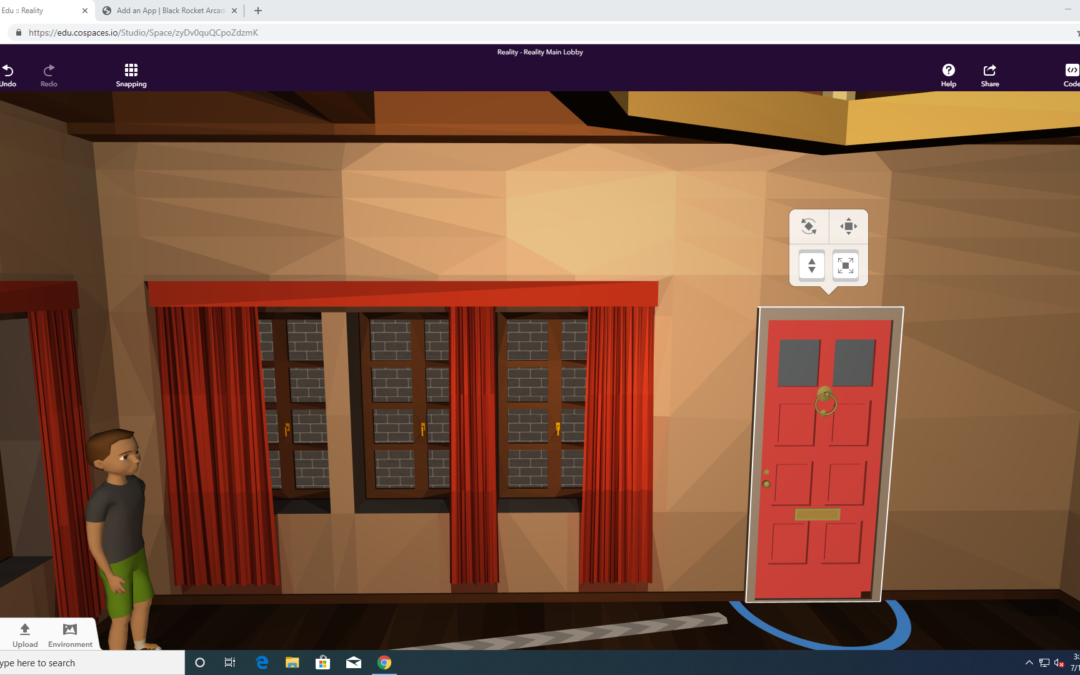Image resolution: width=1080 pixels, height=675 pixels.
Task: Open a new browser tab
Action: coord(258,11)
